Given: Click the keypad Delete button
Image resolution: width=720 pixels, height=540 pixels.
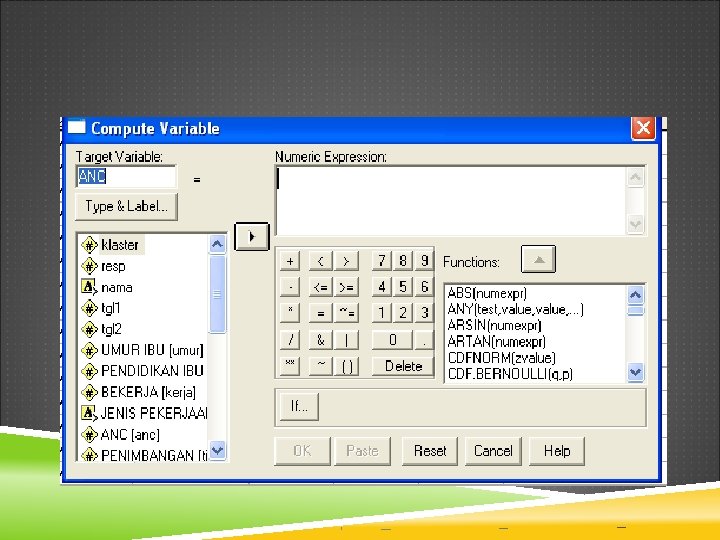Looking at the screenshot, I should (403, 366).
